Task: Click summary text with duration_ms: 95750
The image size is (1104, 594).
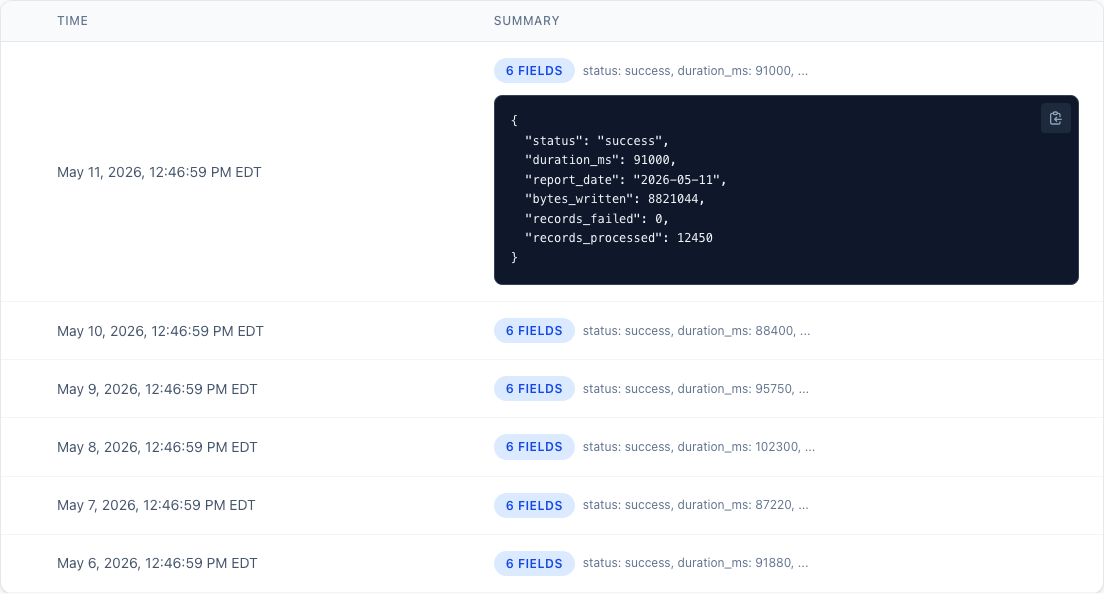Action: 696,388
